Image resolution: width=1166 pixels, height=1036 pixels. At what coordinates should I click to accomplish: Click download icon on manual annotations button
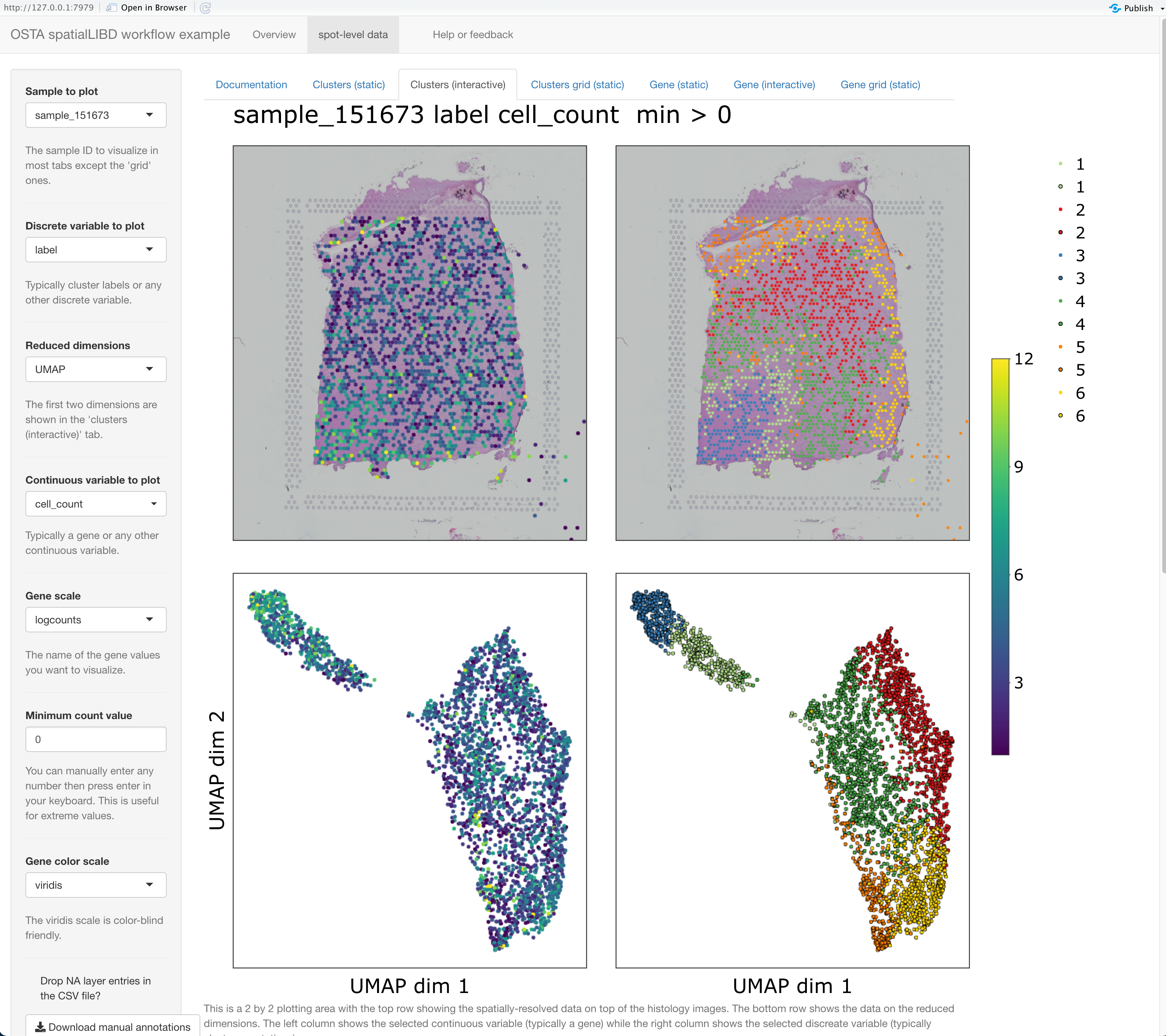40,1027
